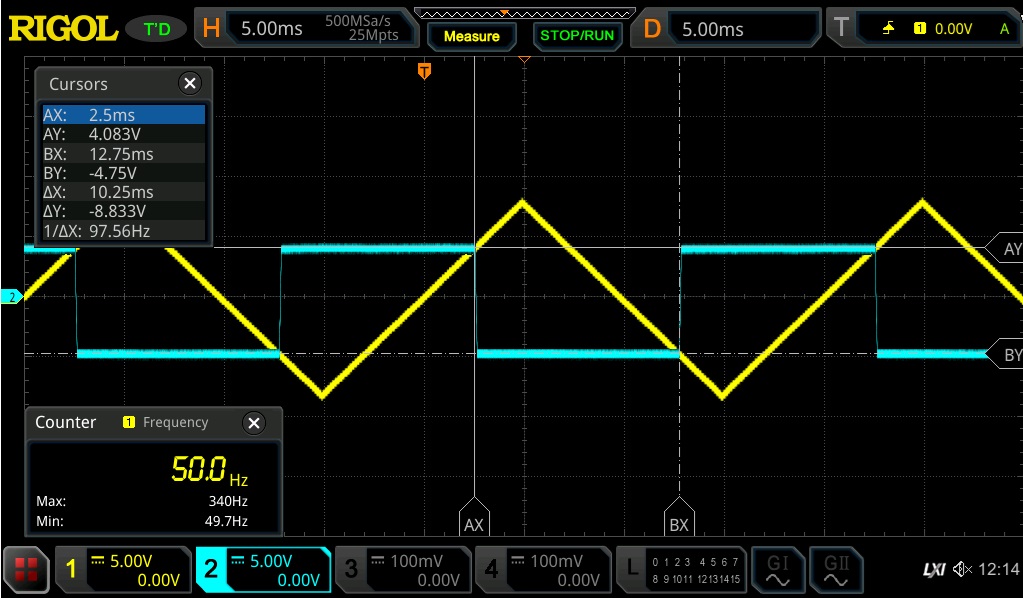The image size is (1023, 598).
Task: Select the 1/ΔX 97.56Hz row
Action: coord(124,231)
